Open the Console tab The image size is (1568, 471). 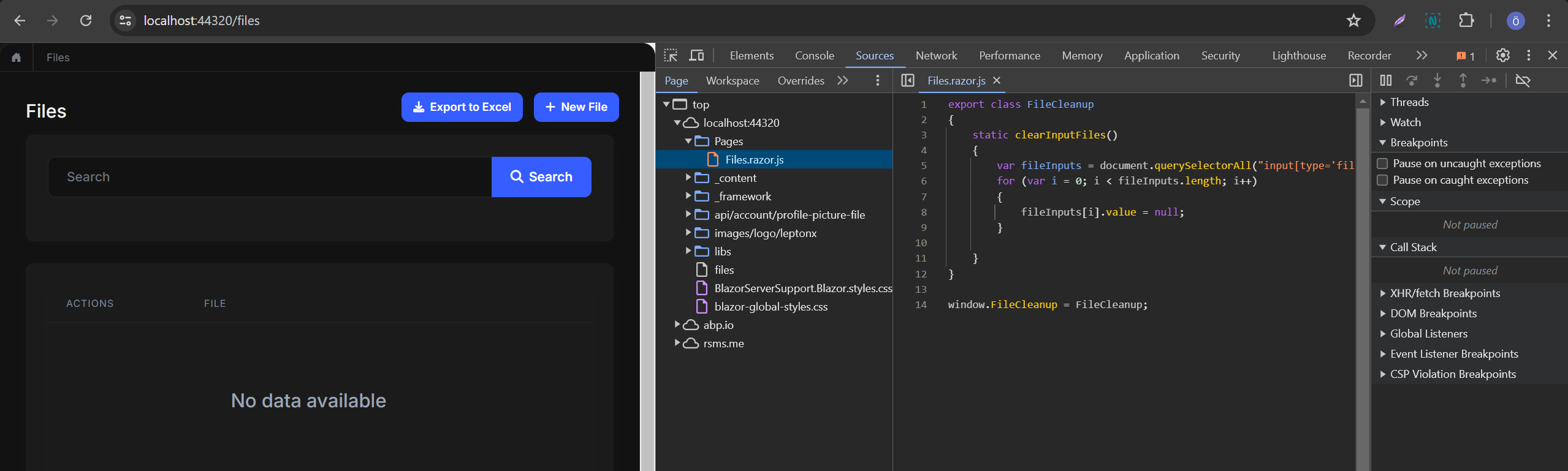[814, 56]
